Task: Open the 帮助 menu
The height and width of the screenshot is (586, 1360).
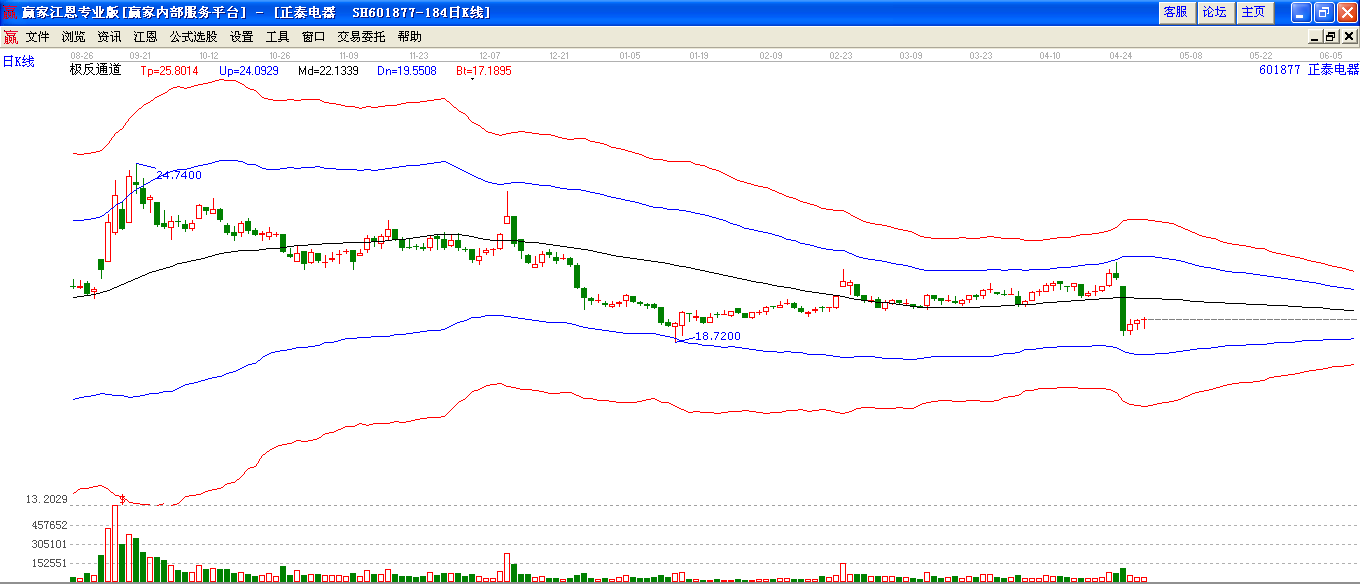Action: tap(410, 37)
